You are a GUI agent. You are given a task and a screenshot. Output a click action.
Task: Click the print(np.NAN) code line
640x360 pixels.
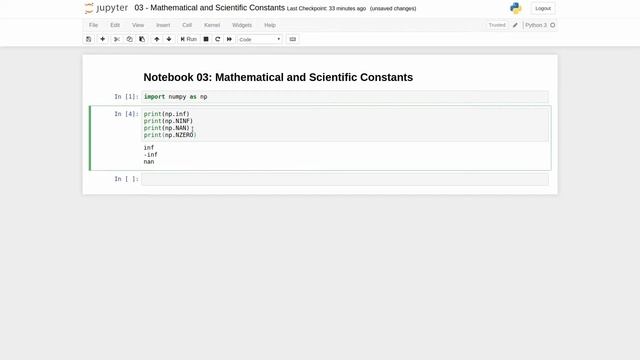tap(168, 128)
